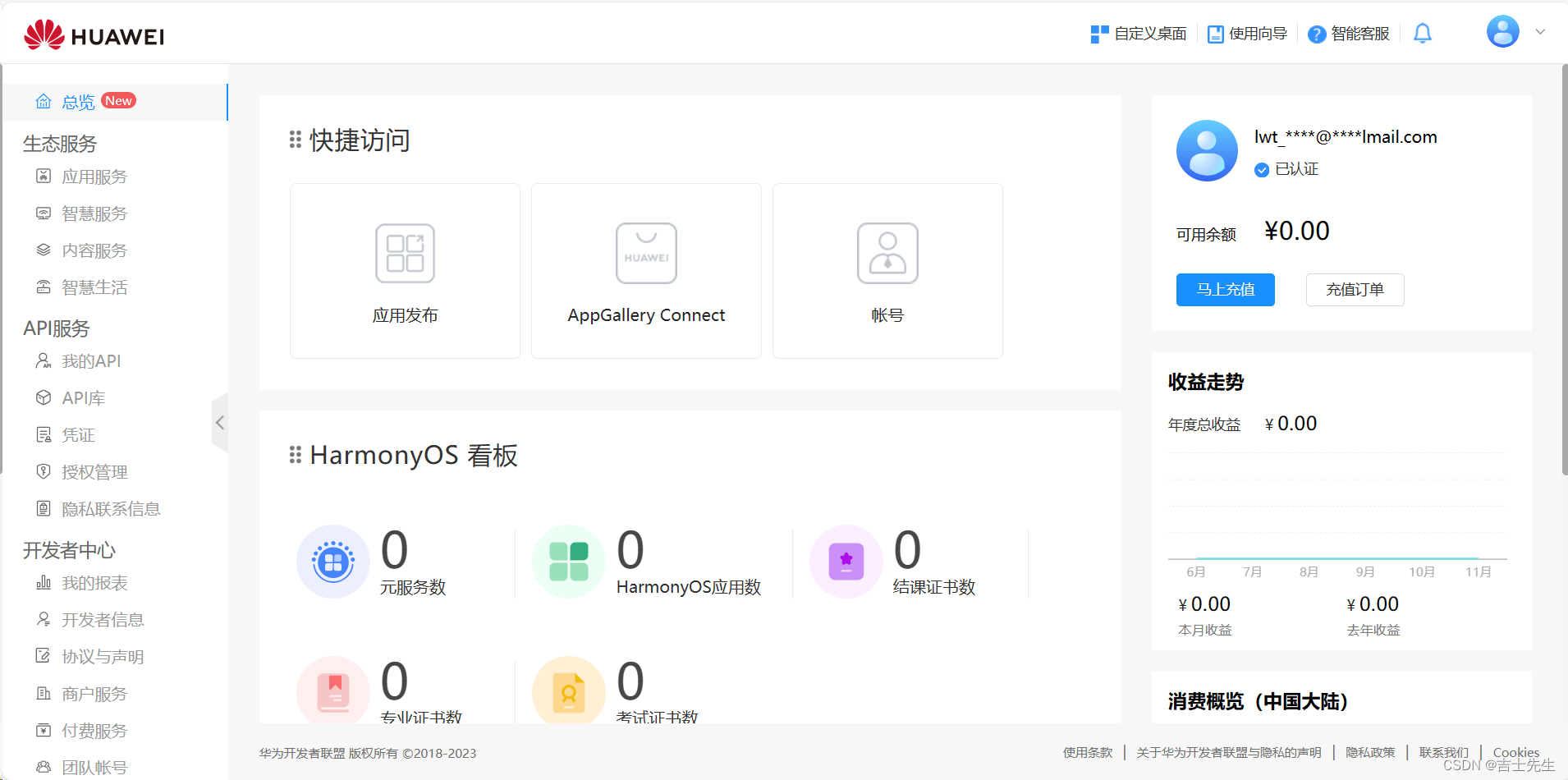
Task: Click the page vertical scrollbar
Action: [1564, 269]
